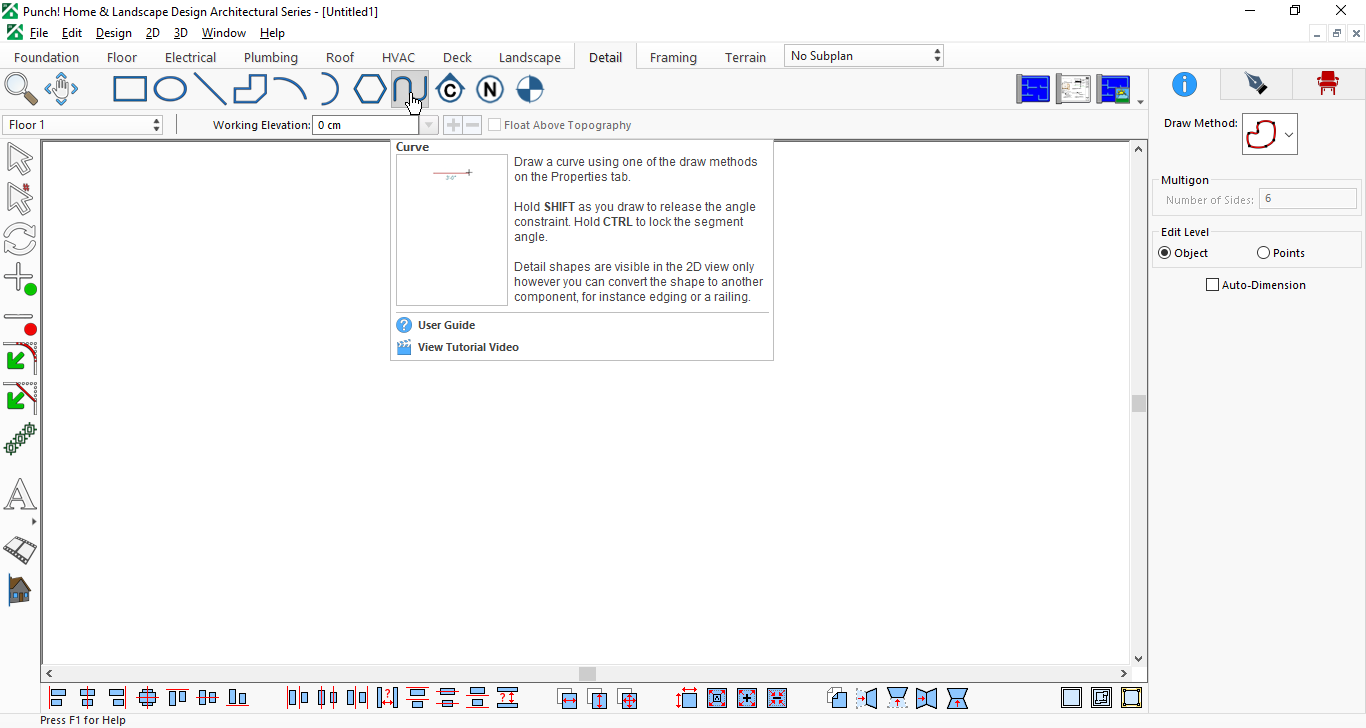The height and width of the screenshot is (728, 1366).
Task: Open the Design menu
Action: (x=114, y=33)
